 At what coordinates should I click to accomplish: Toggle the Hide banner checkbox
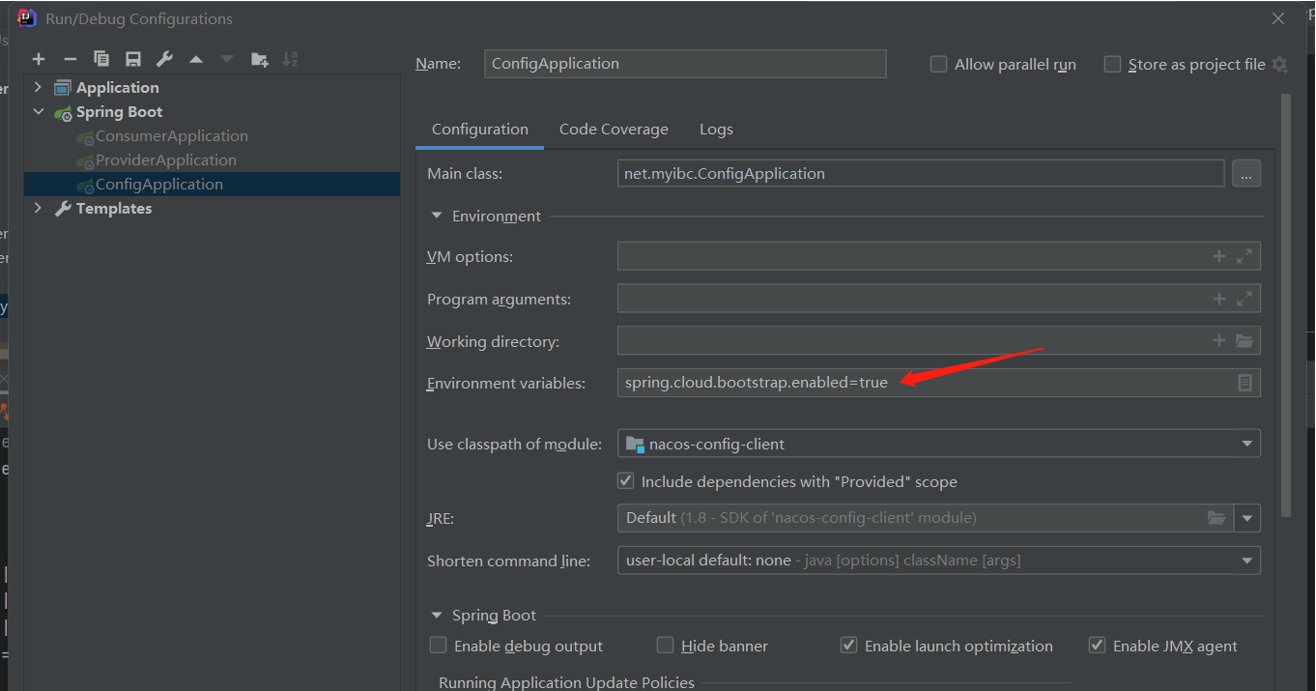coord(665,646)
